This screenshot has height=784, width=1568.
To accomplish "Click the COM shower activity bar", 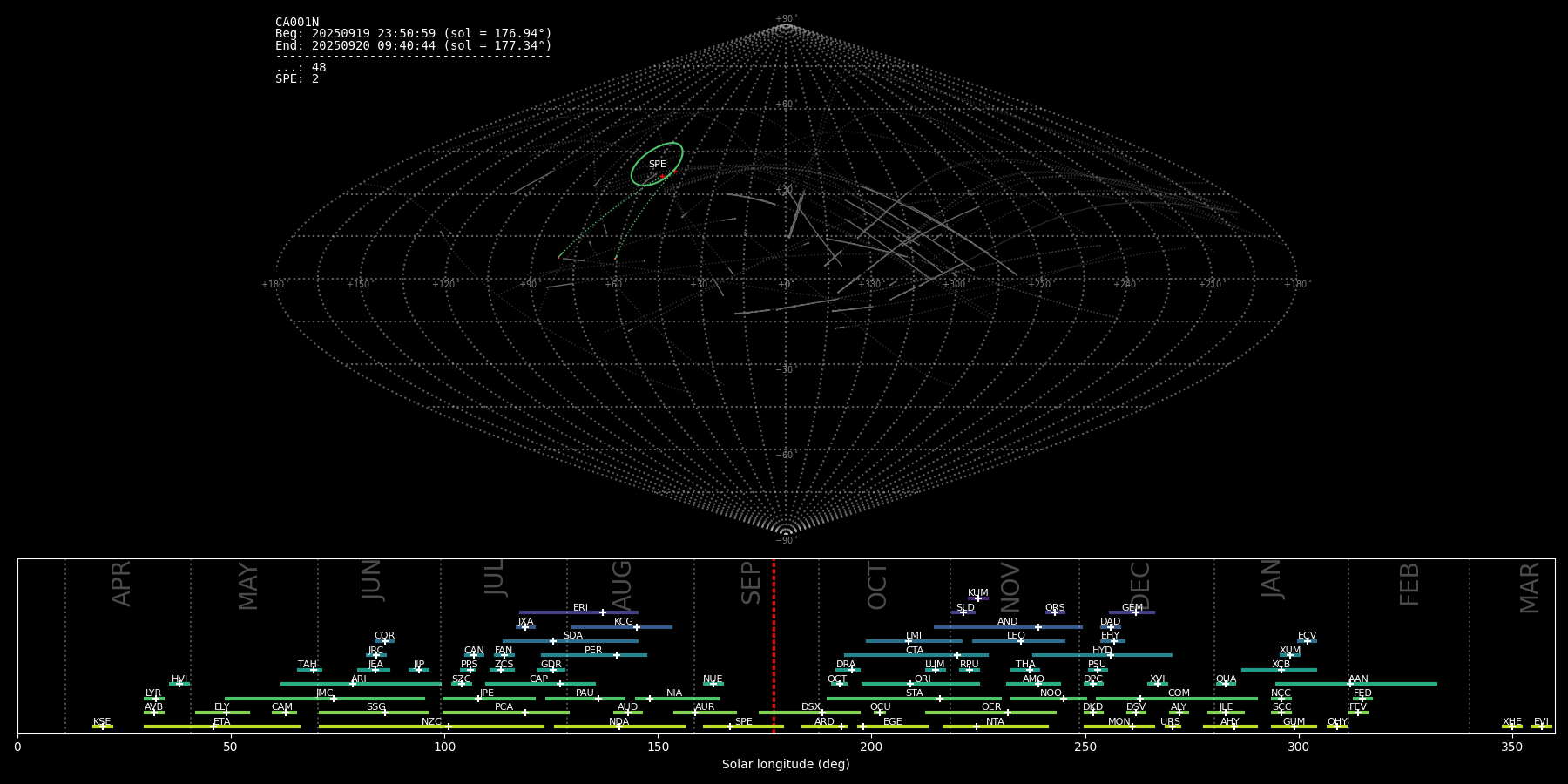I will [1177, 699].
